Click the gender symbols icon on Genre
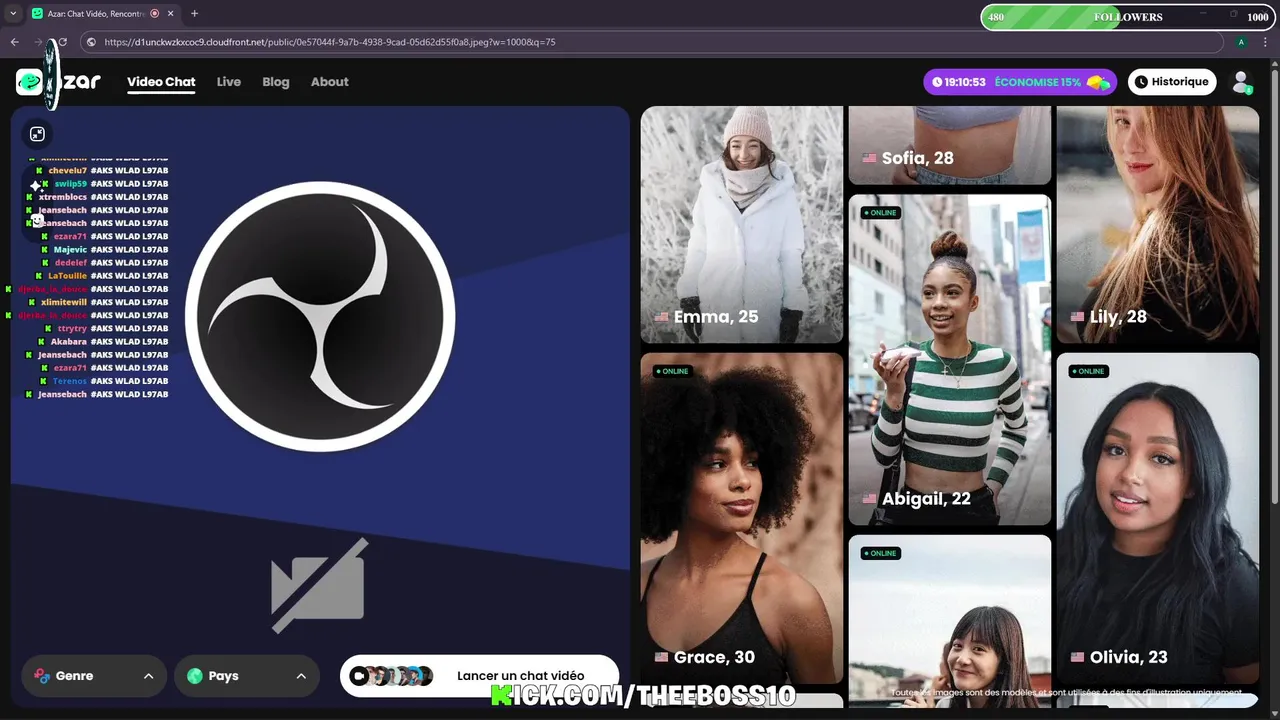This screenshot has width=1280, height=720. coord(42,676)
